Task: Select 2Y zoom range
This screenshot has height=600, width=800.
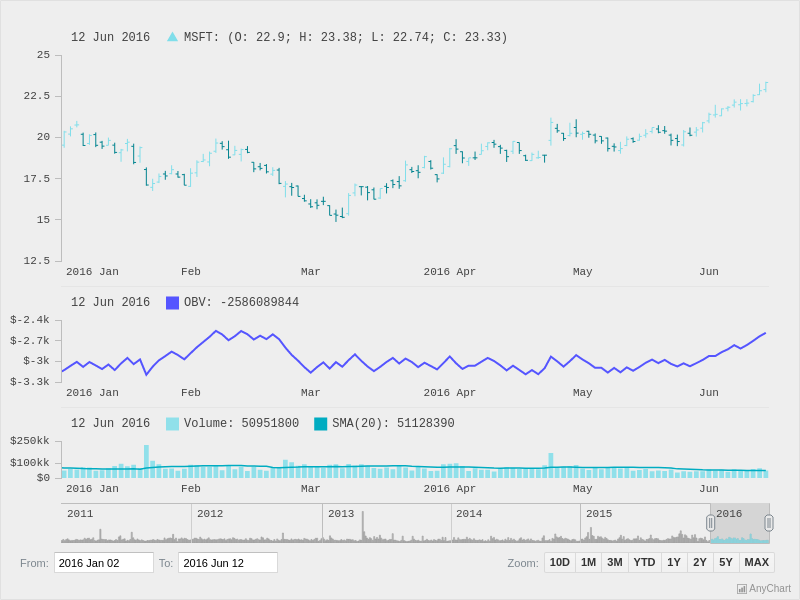Action: click(x=700, y=562)
